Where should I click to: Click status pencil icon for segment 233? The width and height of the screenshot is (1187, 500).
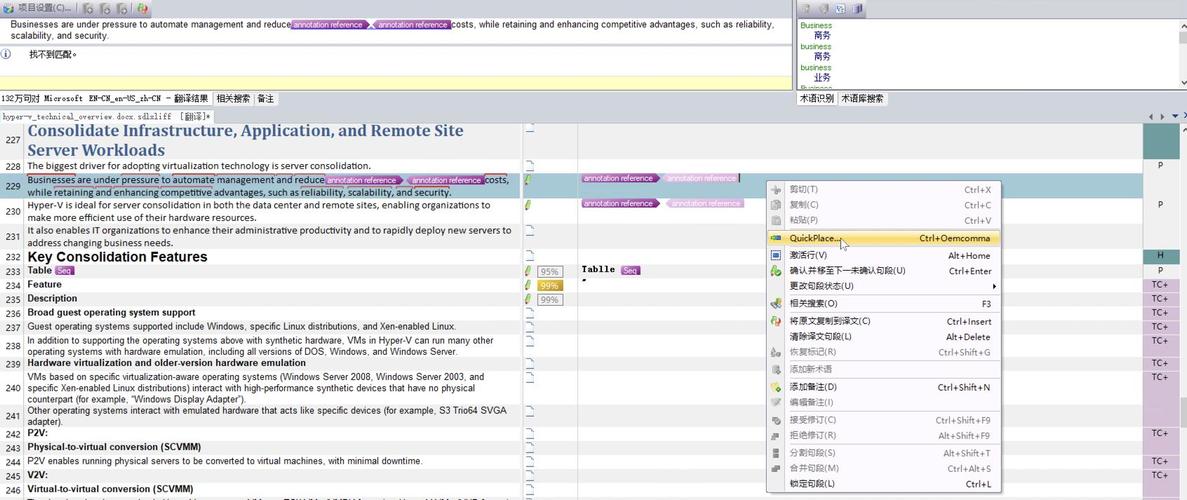[x=528, y=270]
